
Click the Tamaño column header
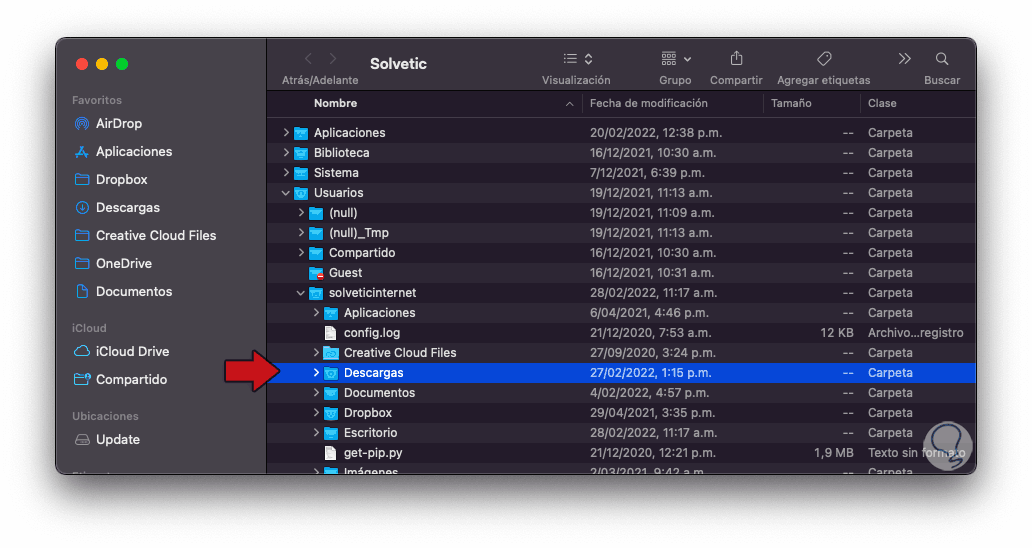point(791,104)
